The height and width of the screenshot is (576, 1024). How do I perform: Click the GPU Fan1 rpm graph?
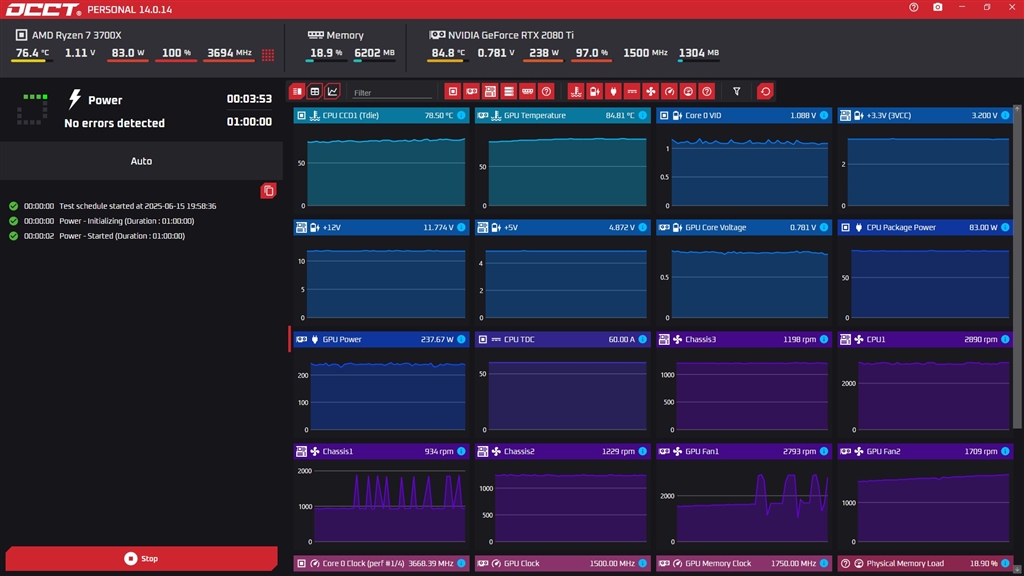(744, 505)
